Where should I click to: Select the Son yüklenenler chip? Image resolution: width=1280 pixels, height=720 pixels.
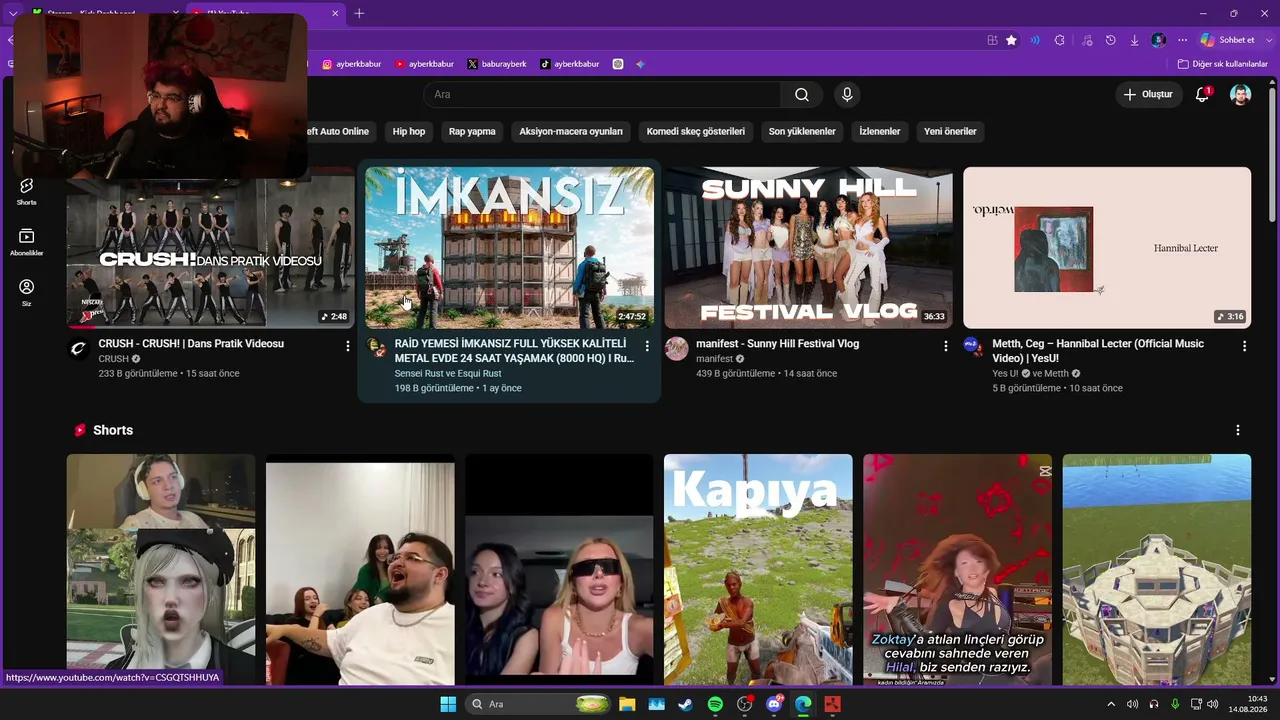[x=802, y=131]
